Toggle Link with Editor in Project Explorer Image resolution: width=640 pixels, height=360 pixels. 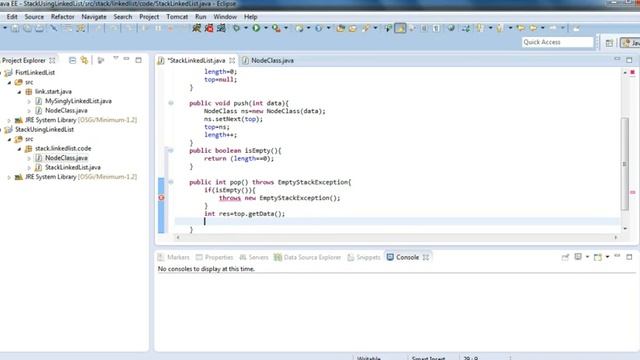84,60
